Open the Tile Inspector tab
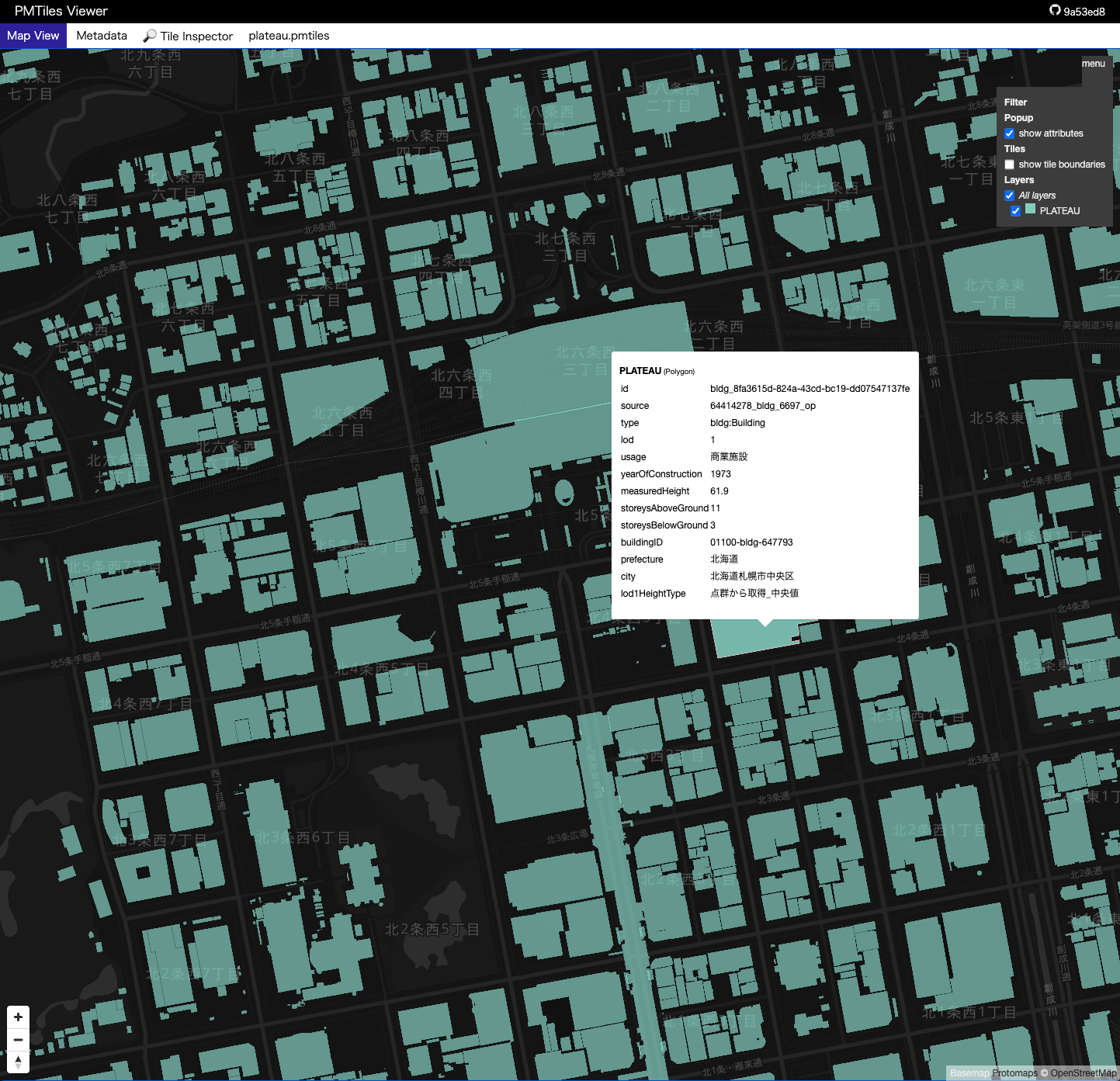The width and height of the screenshot is (1120, 1081). click(x=188, y=36)
